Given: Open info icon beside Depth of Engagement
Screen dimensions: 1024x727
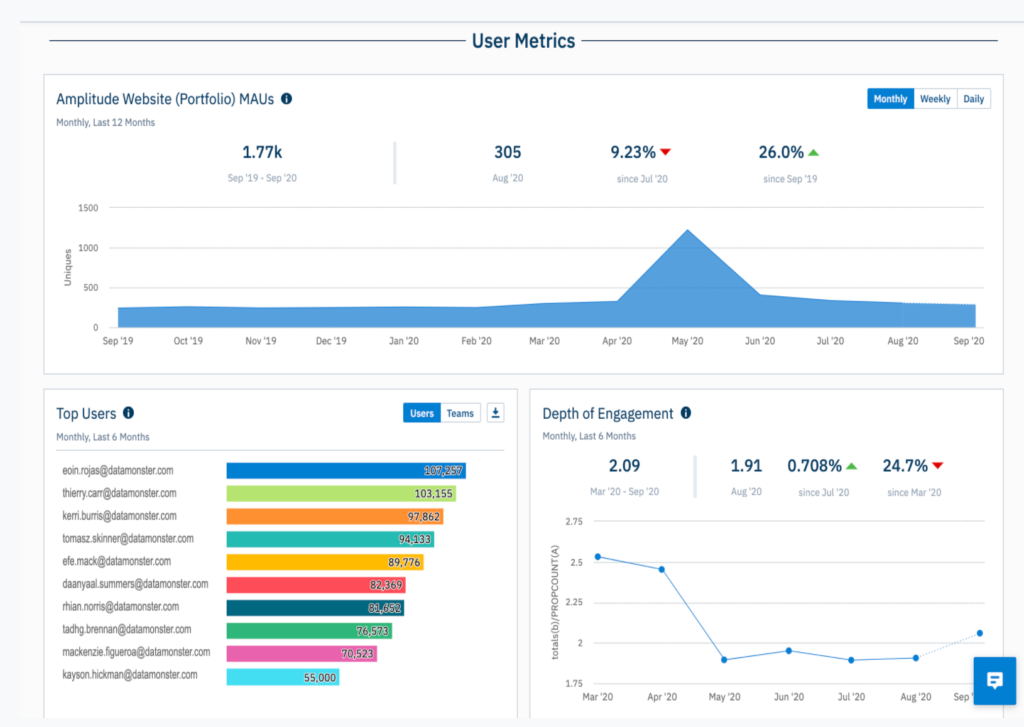Looking at the screenshot, I should pyautogui.click(x=686, y=413).
